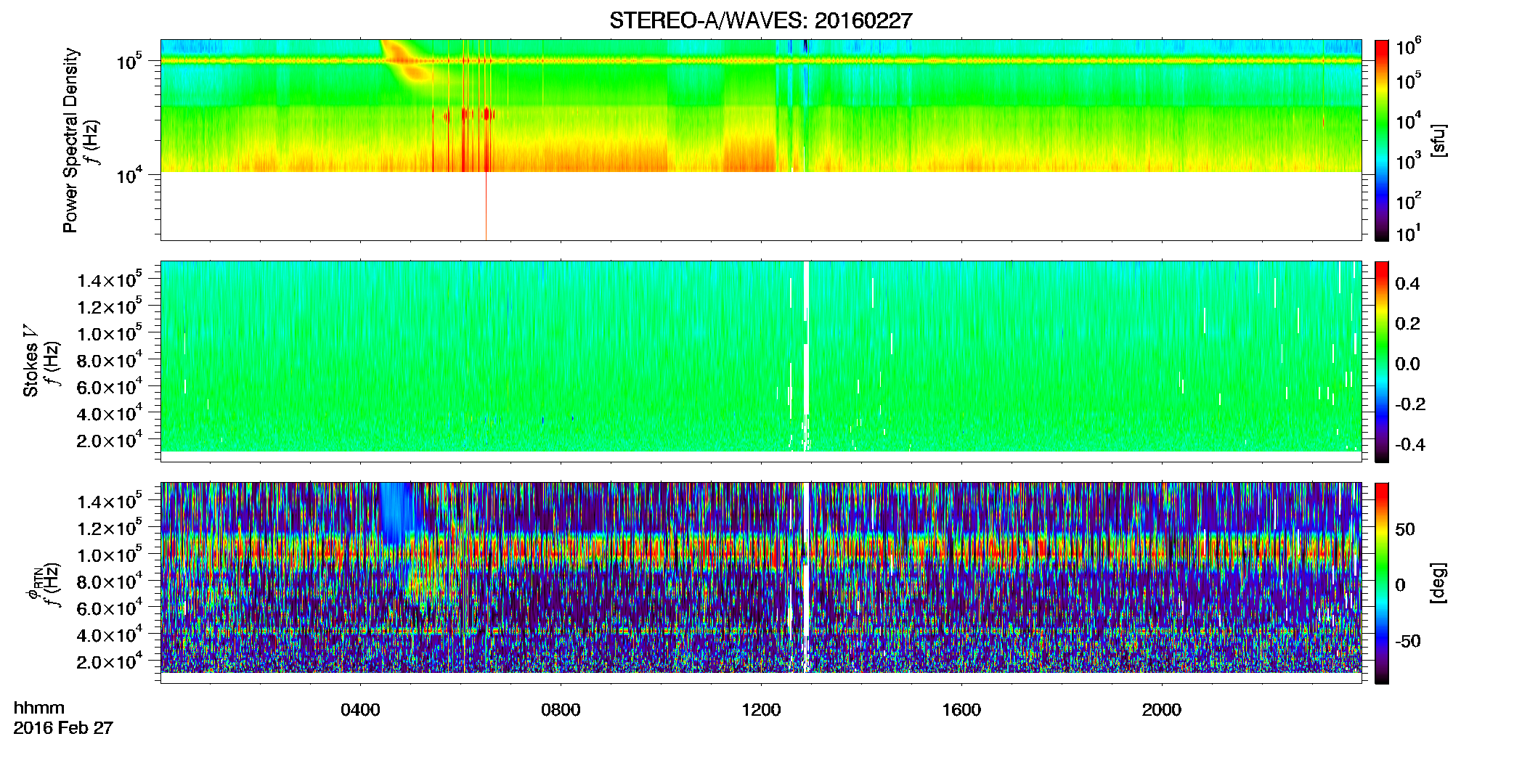The image size is (1522, 784).
Task: Click the 0.0 label on Stokes colorbar
Action: (x=1407, y=364)
